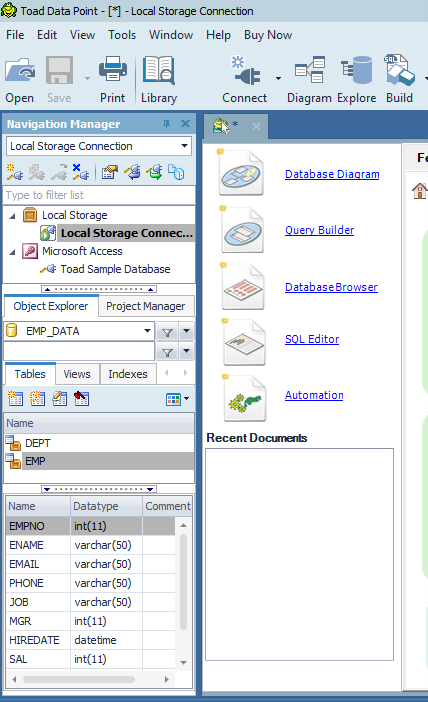Click the new connection starred plug icon
The image size is (428, 702).
[15, 172]
